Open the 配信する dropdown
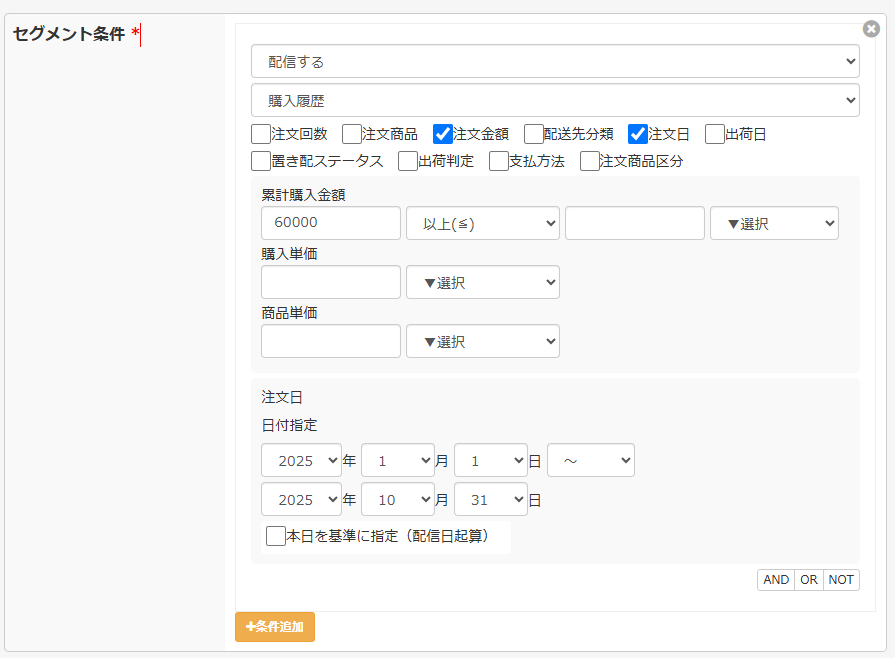This screenshot has height=658, width=895. [x=555, y=61]
